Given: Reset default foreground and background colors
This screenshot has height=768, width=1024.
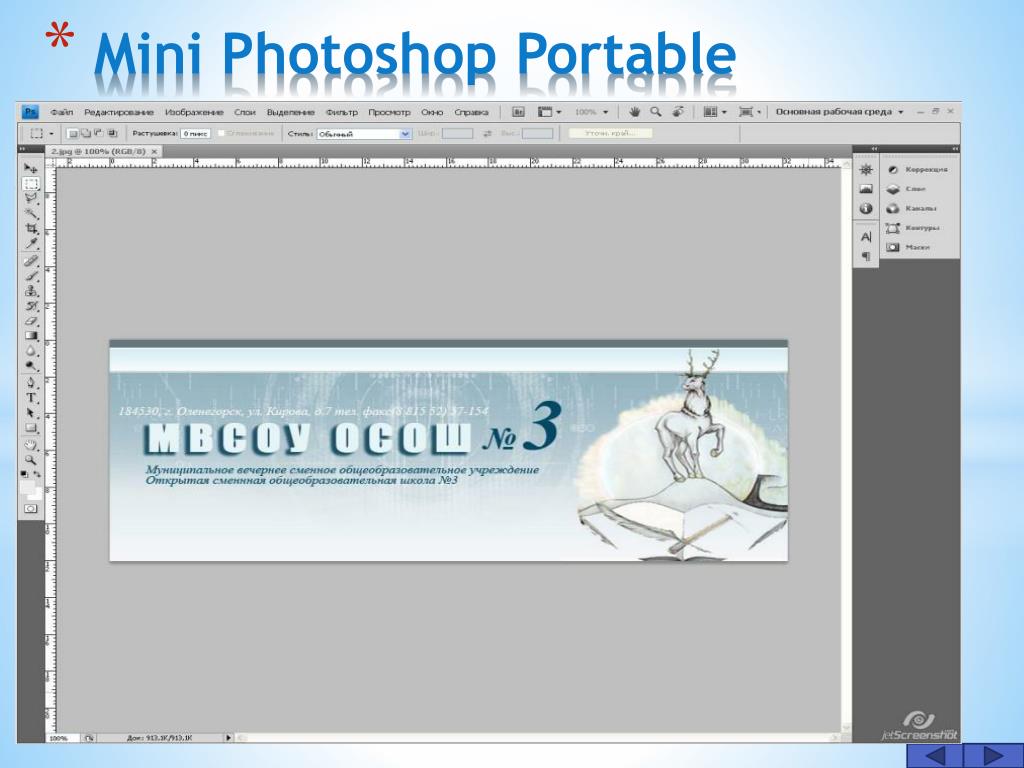Looking at the screenshot, I should [x=24, y=473].
